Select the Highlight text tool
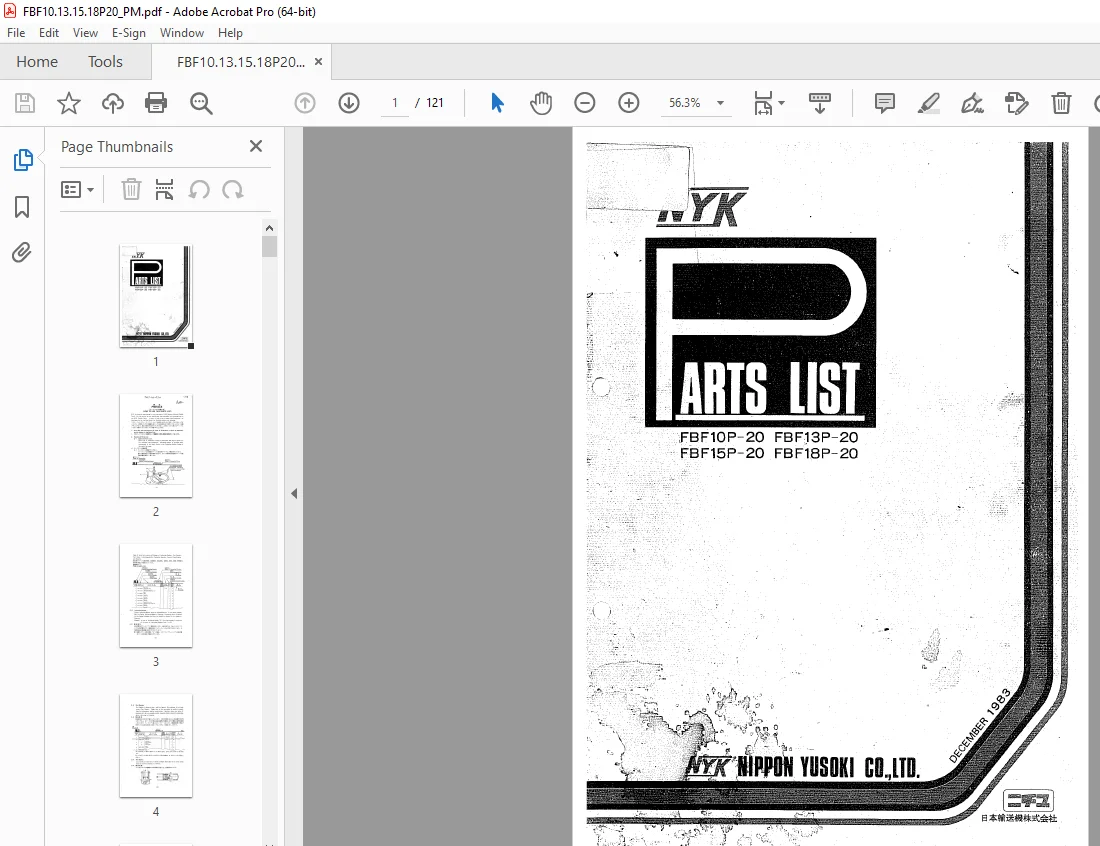This screenshot has width=1100, height=846. click(929, 103)
